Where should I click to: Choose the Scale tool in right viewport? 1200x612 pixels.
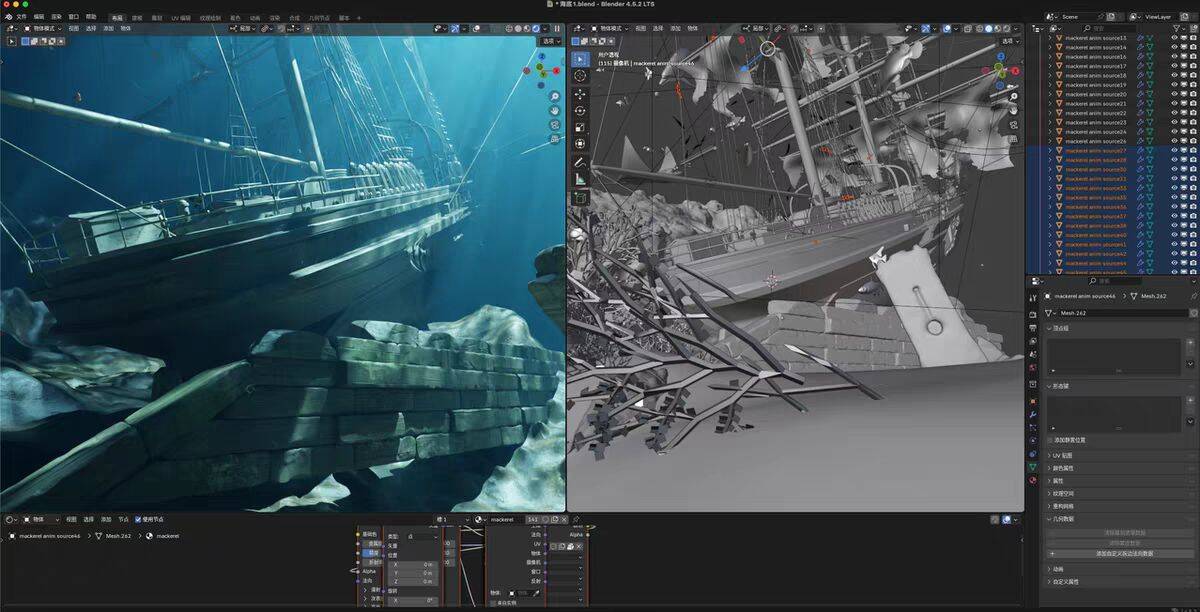coord(580,127)
